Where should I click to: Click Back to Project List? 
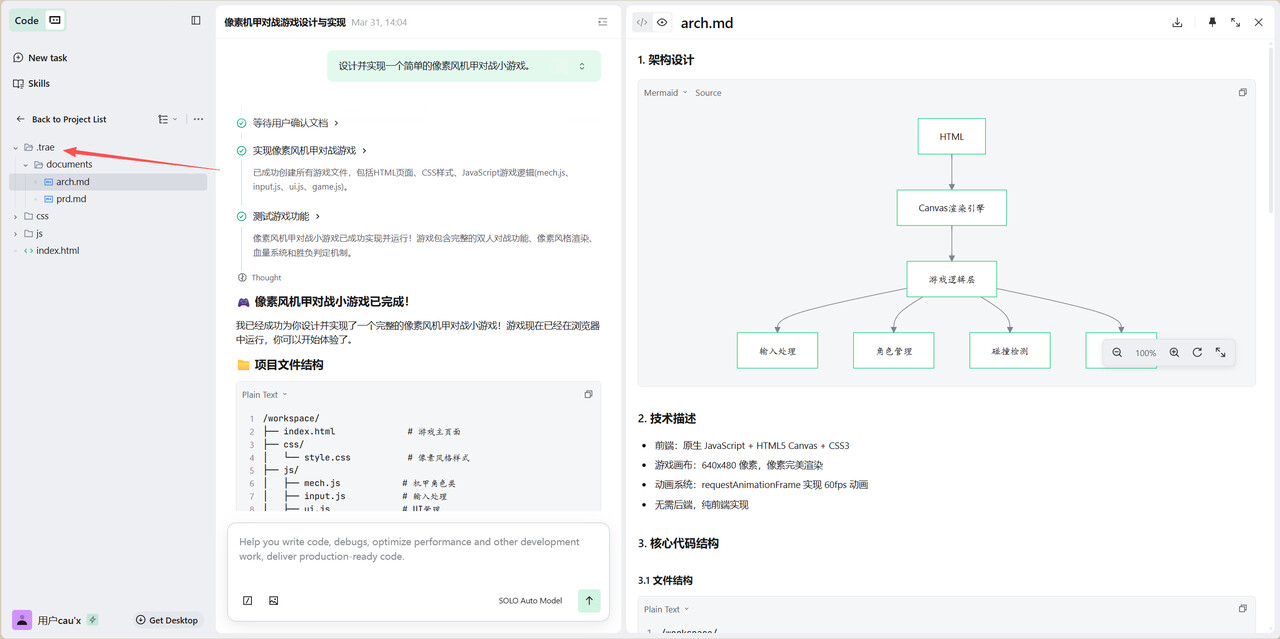pyautogui.click(x=68, y=119)
